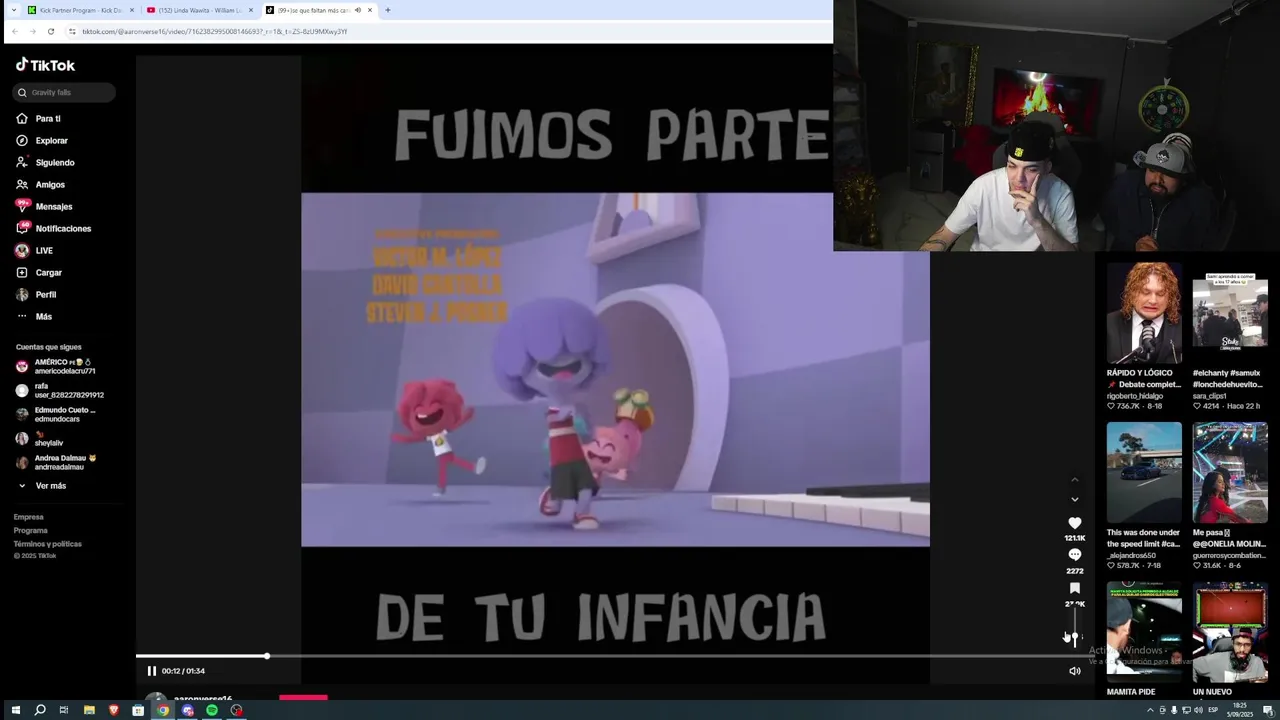Save video with the bookmark icon

tap(1075, 588)
